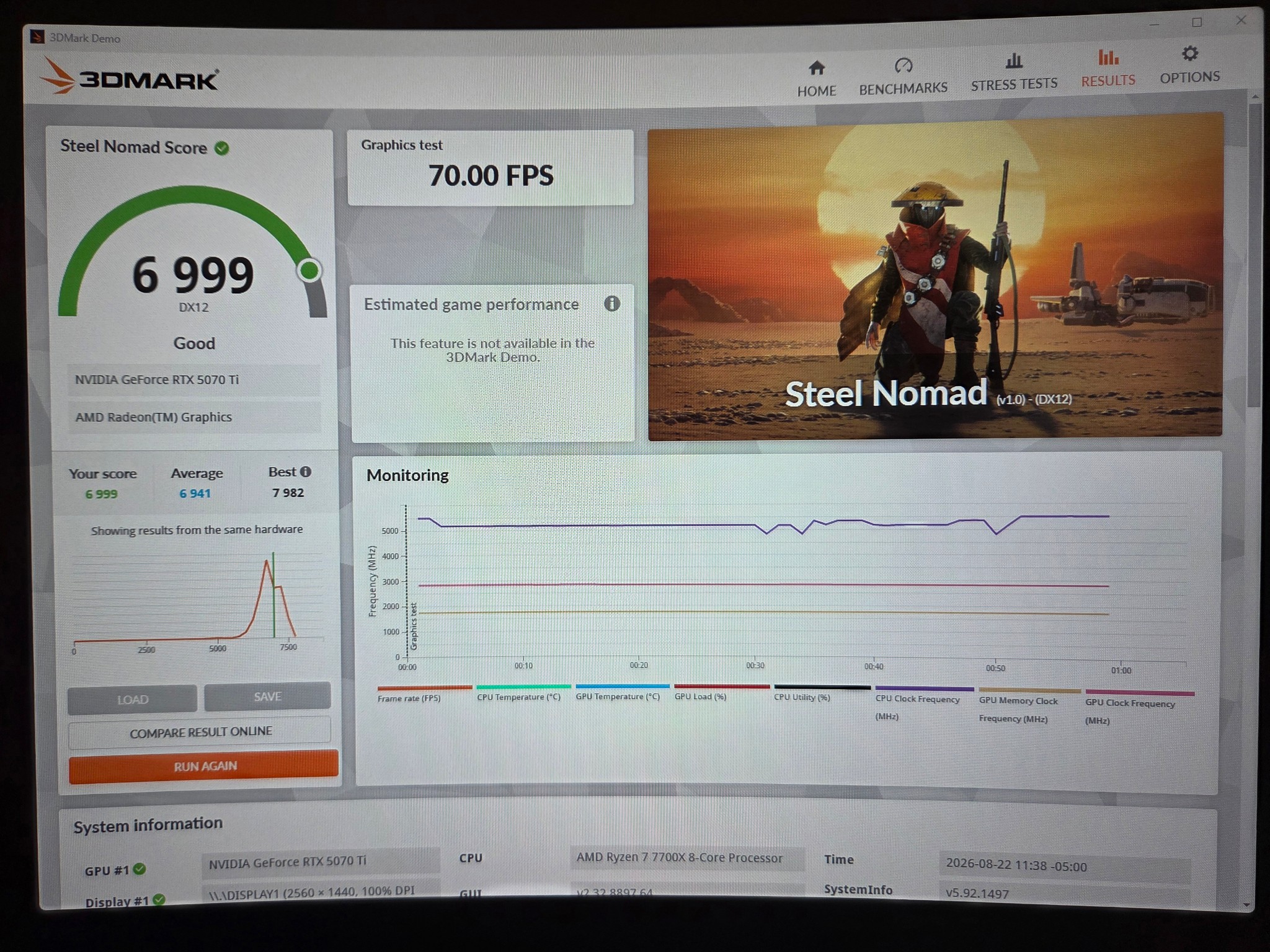Click the GPU #1 RTX 5070 Ti field
1270x952 pixels.
[321, 862]
